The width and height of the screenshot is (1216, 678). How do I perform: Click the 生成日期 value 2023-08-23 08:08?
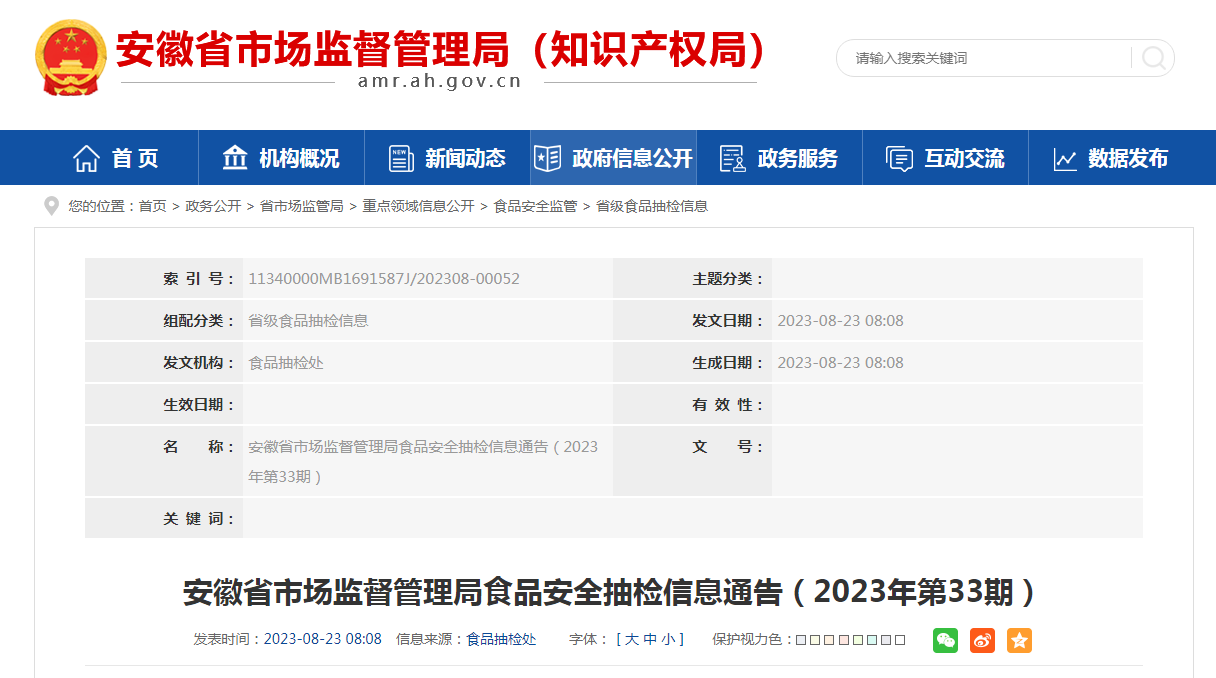[840, 363]
